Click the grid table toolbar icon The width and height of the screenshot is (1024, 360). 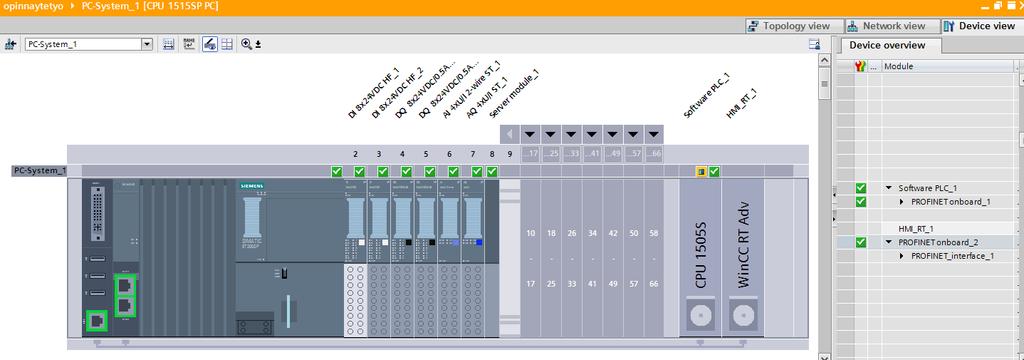click(x=227, y=44)
